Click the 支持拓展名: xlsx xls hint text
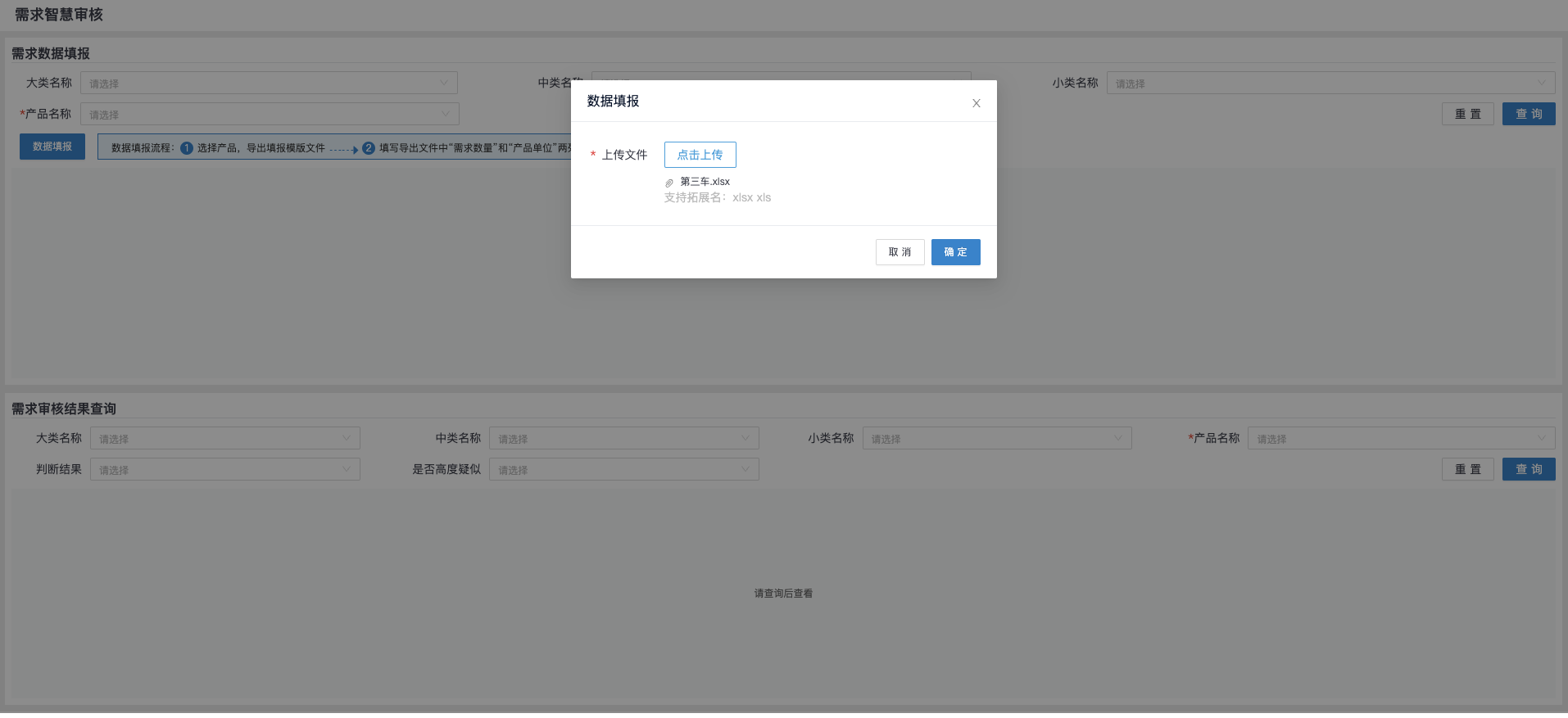The image size is (1568, 718). 718,197
